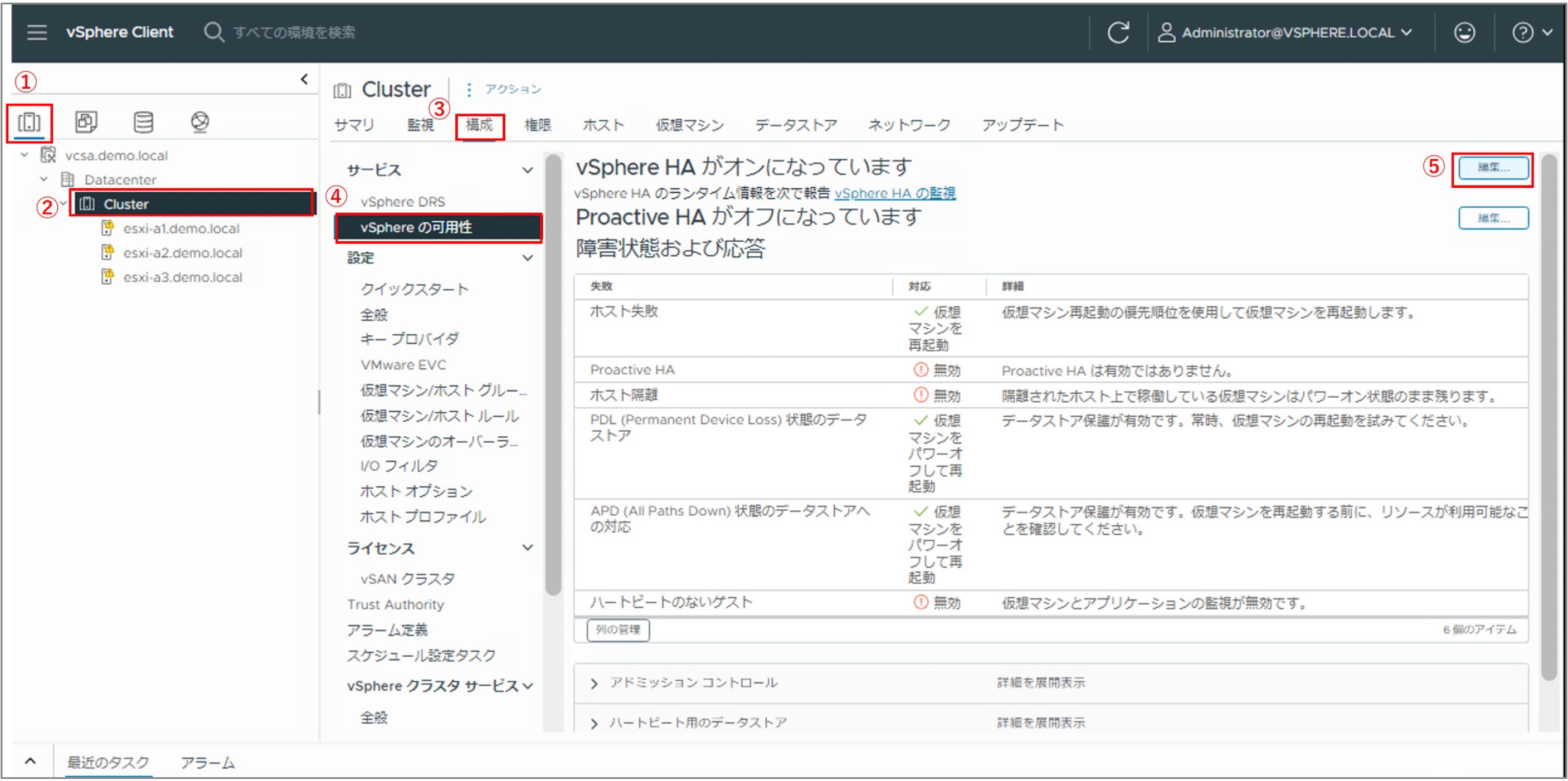Expand the bottom tasks panel chevron
Viewport: 1568px width, 781px height.
[30, 761]
